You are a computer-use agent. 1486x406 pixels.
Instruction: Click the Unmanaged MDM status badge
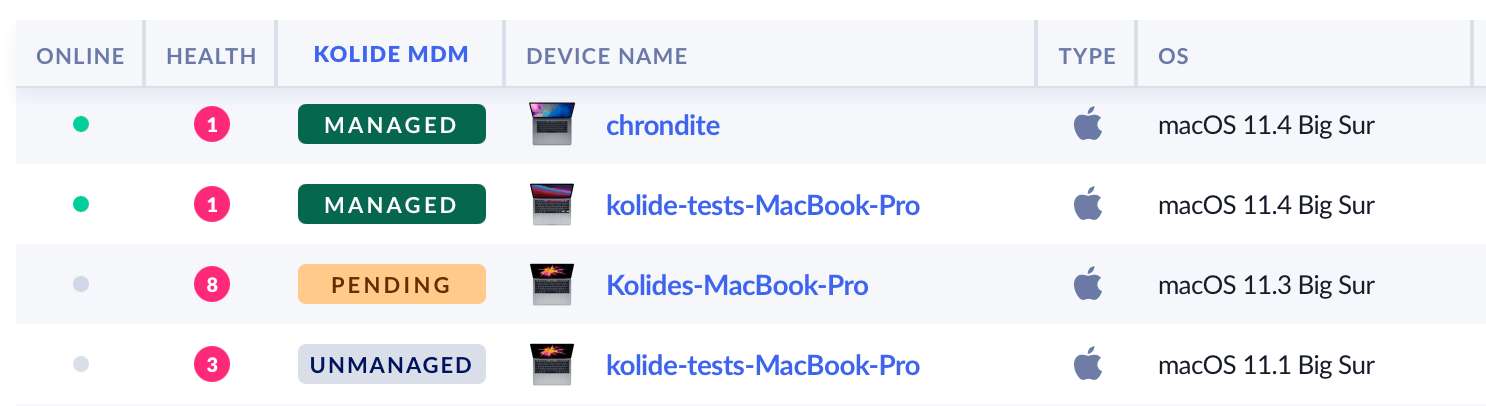pyautogui.click(x=391, y=365)
